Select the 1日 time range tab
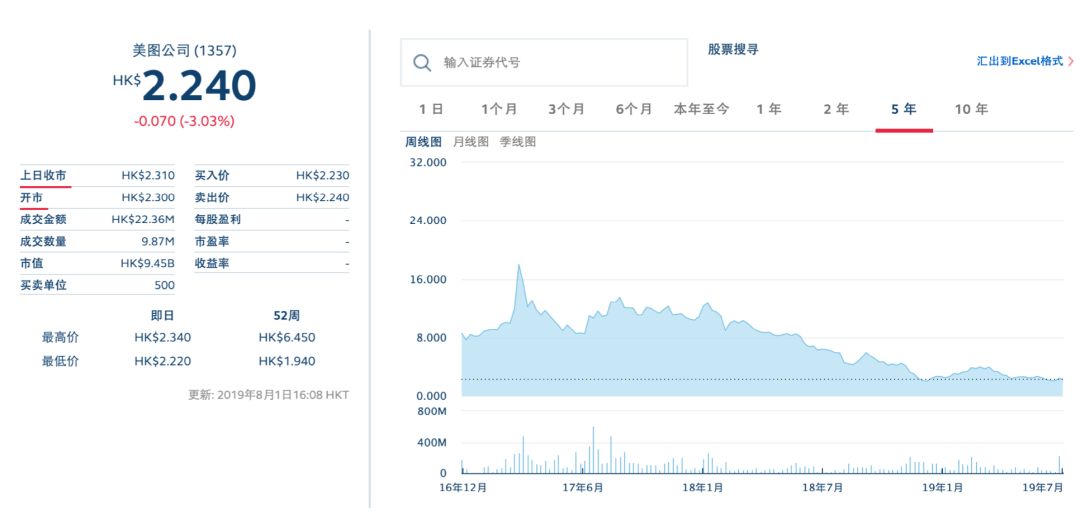This screenshot has height=524, width=1080. [x=431, y=109]
